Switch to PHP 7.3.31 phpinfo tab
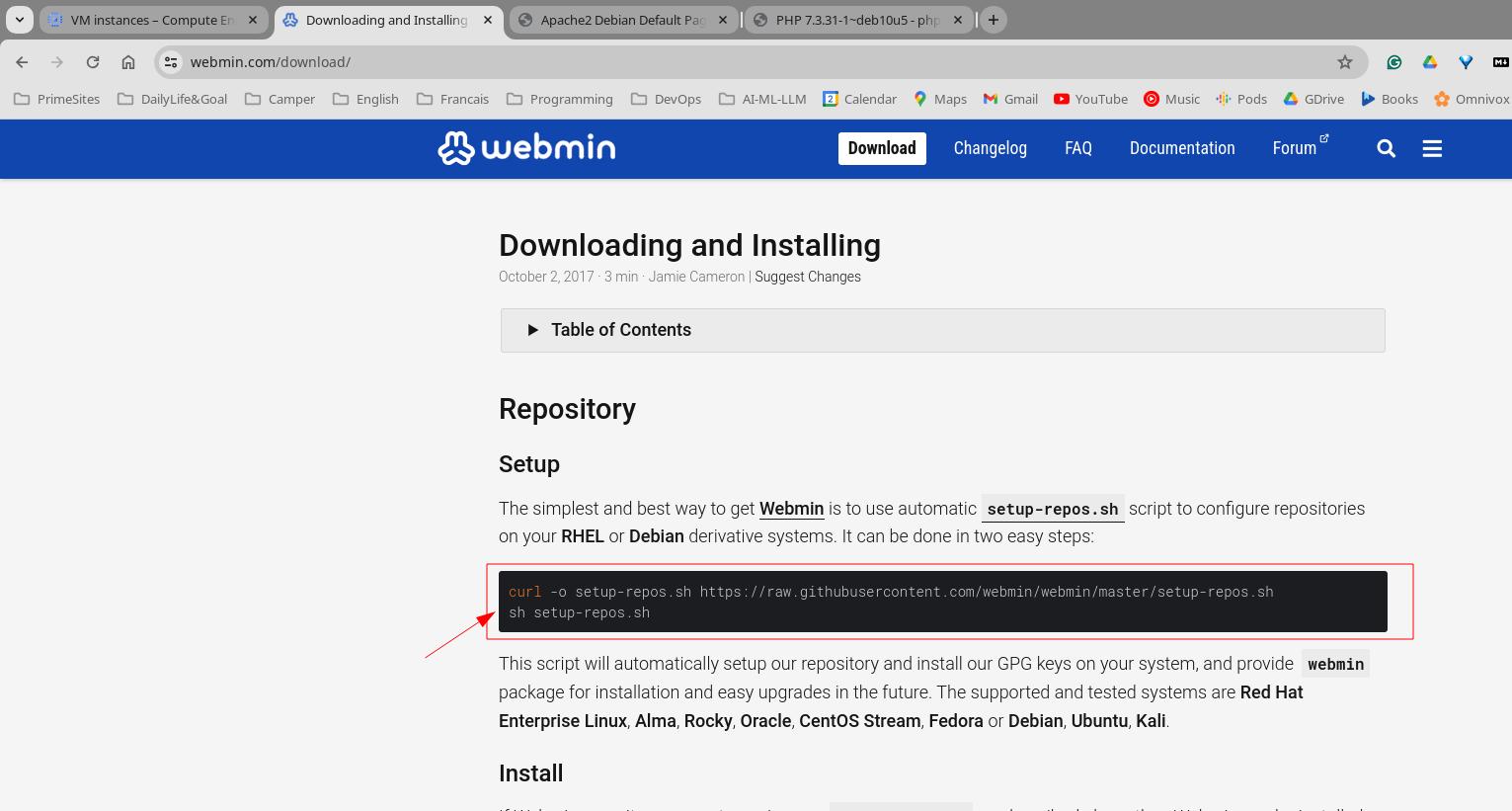The width and height of the screenshot is (1512, 811). pos(857,20)
